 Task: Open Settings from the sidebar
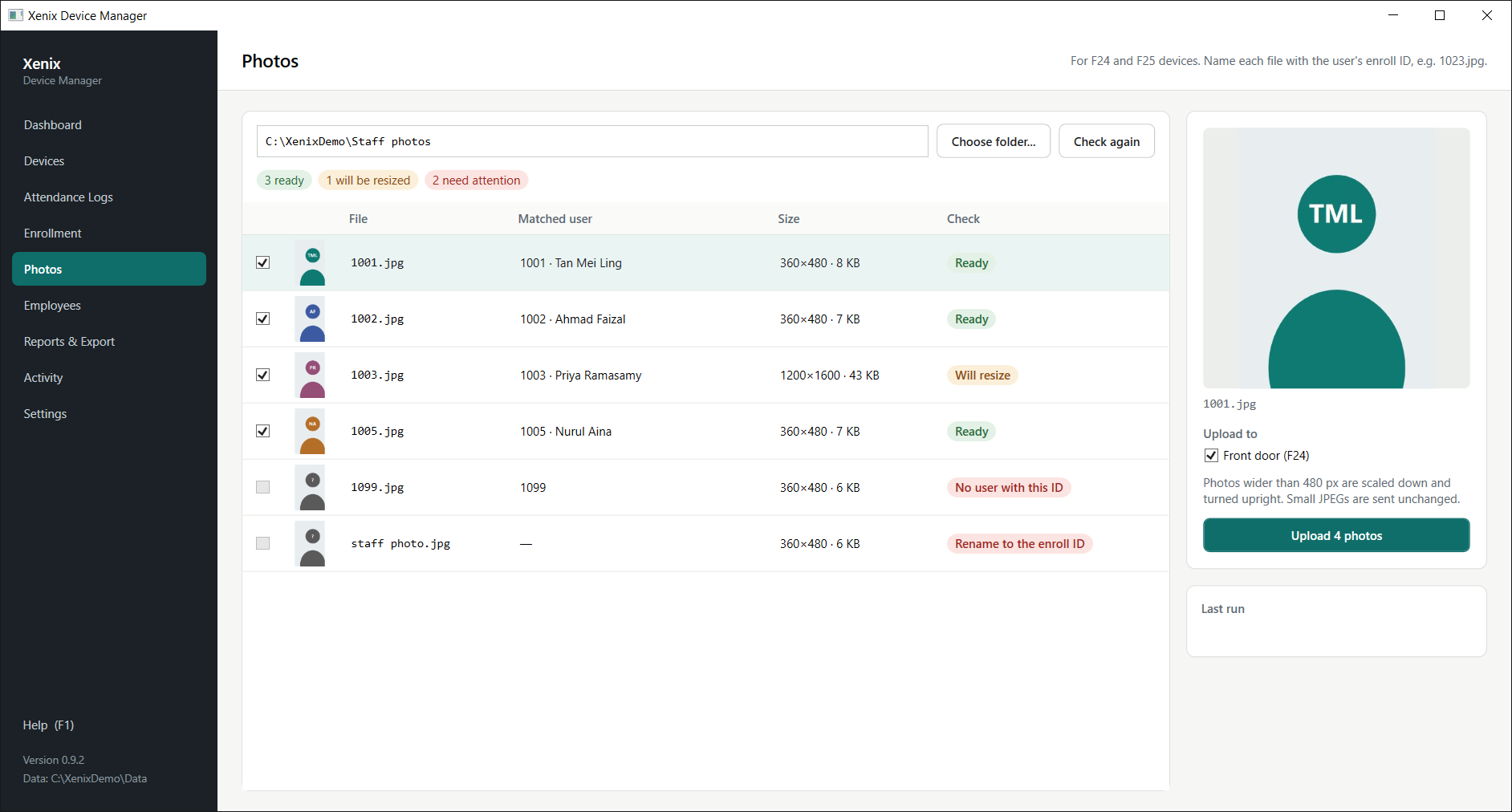[109, 414]
